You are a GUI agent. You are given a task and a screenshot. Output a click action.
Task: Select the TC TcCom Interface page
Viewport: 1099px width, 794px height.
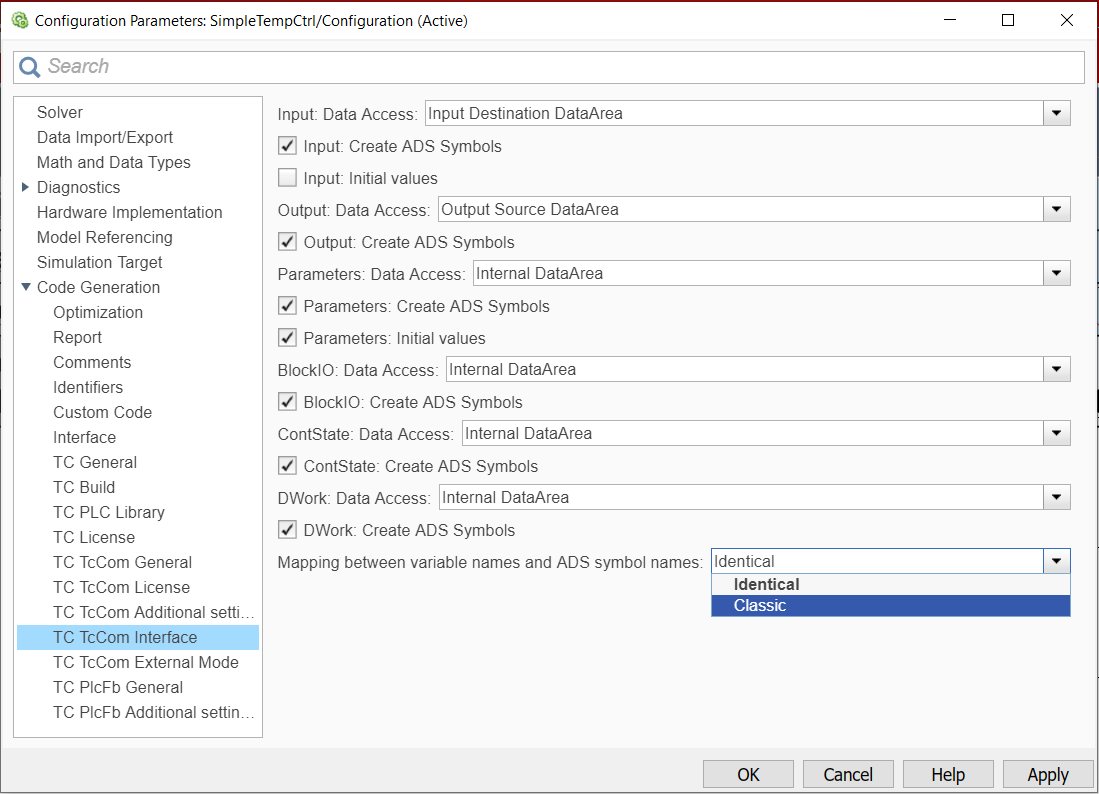[138, 637]
